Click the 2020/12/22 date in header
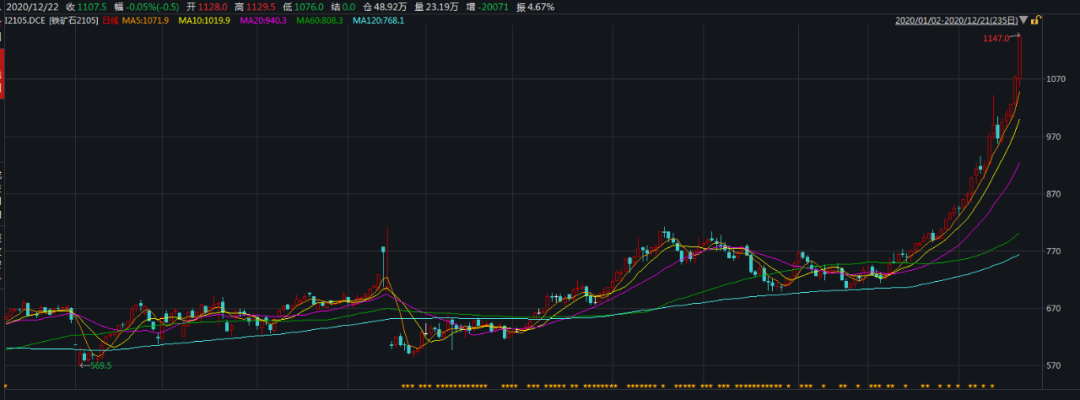1080x400 pixels. pyautogui.click(x=29, y=6)
